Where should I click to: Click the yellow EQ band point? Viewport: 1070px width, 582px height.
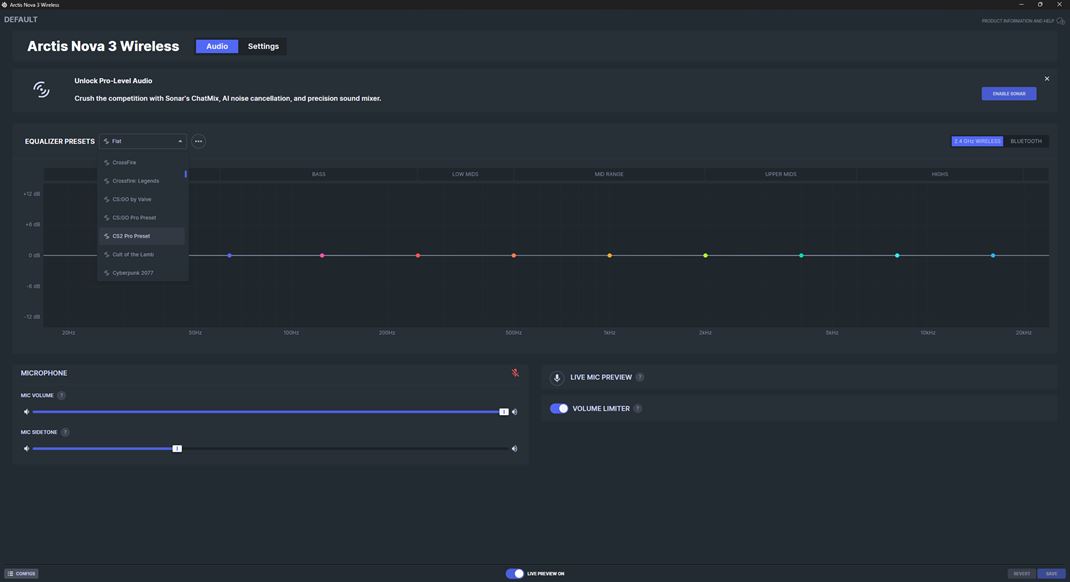pyautogui.click(x=706, y=255)
